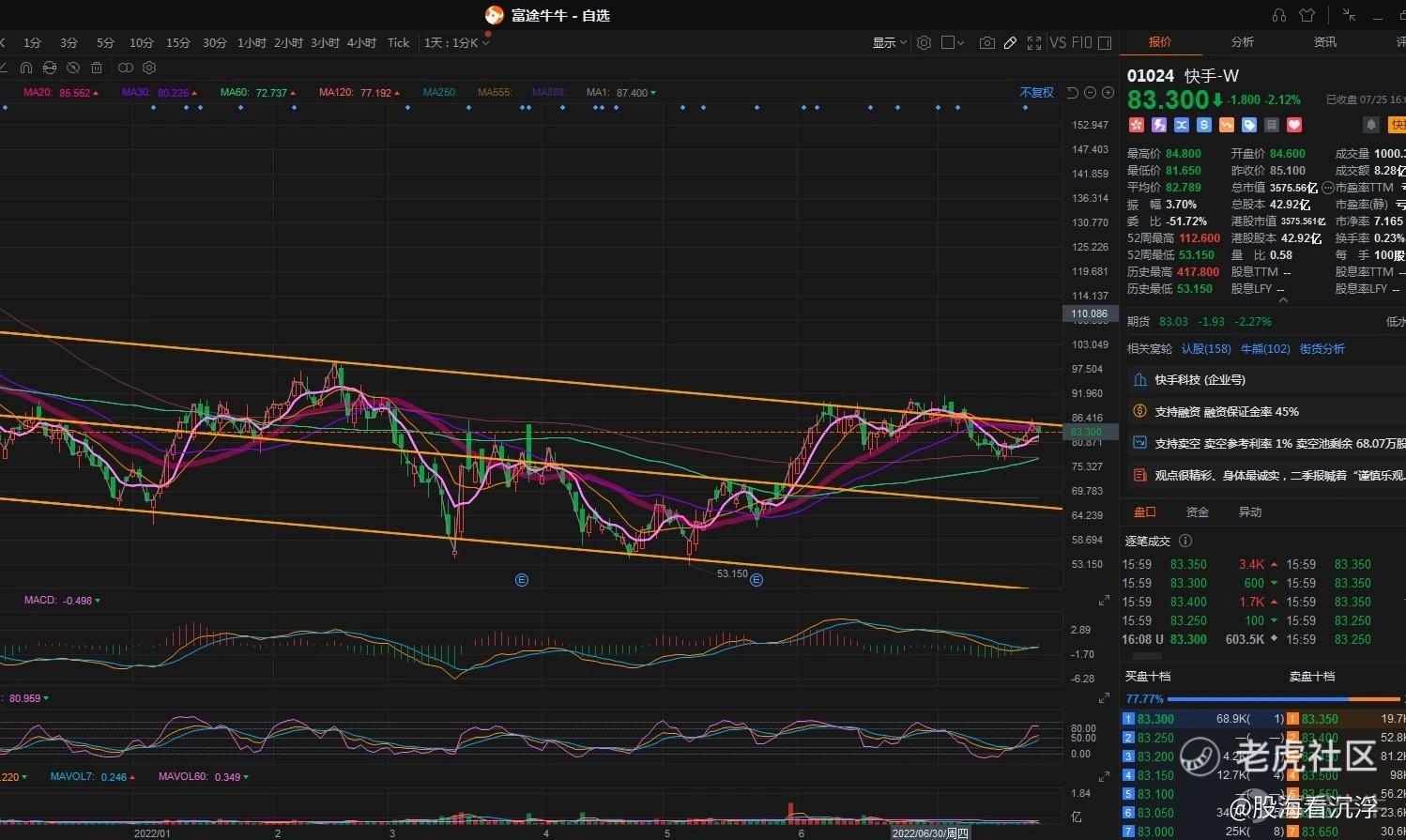
Task: Expand the MACD panel to full size
Action: pyautogui.click(x=1104, y=601)
